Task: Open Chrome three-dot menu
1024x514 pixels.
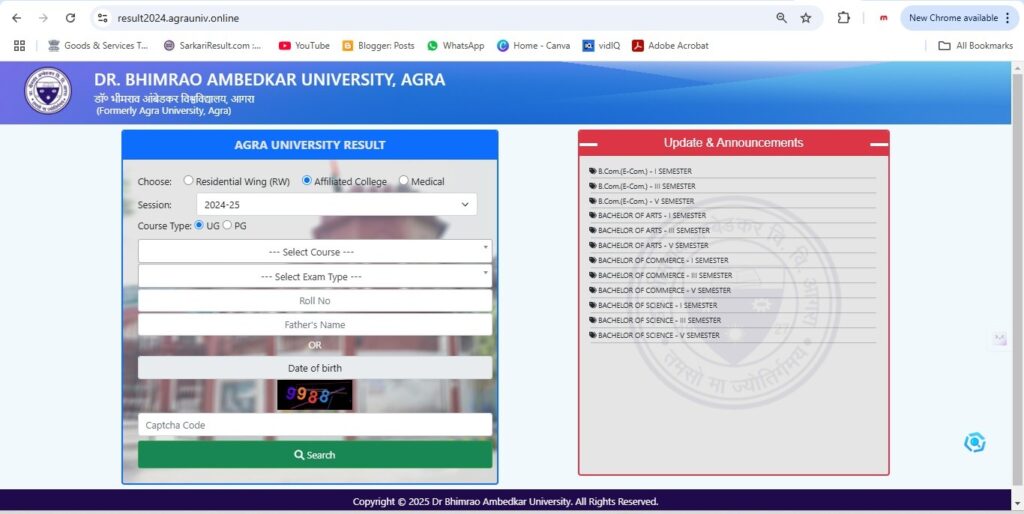Action: pyautogui.click(x=1008, y=18)
